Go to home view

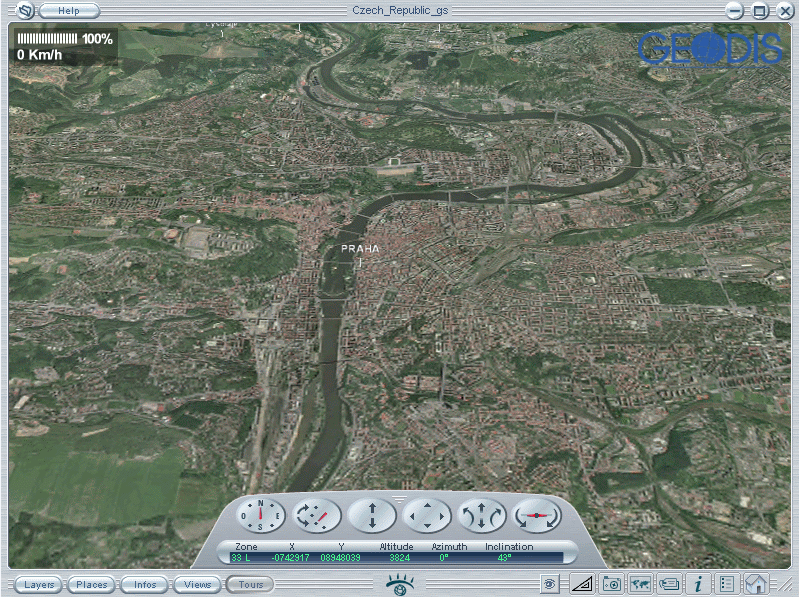756,584
